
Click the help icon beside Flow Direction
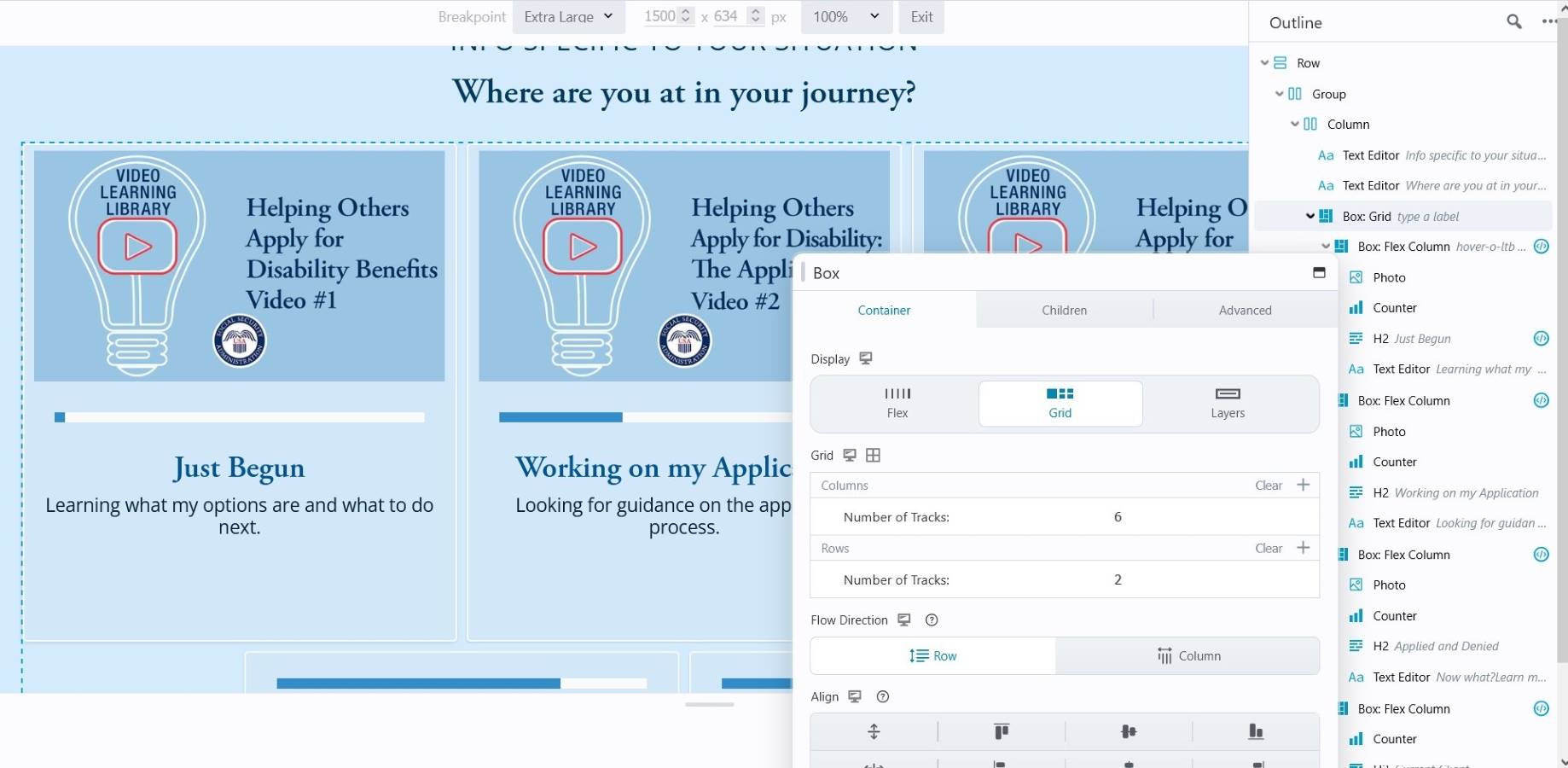[x=932, y=620]
